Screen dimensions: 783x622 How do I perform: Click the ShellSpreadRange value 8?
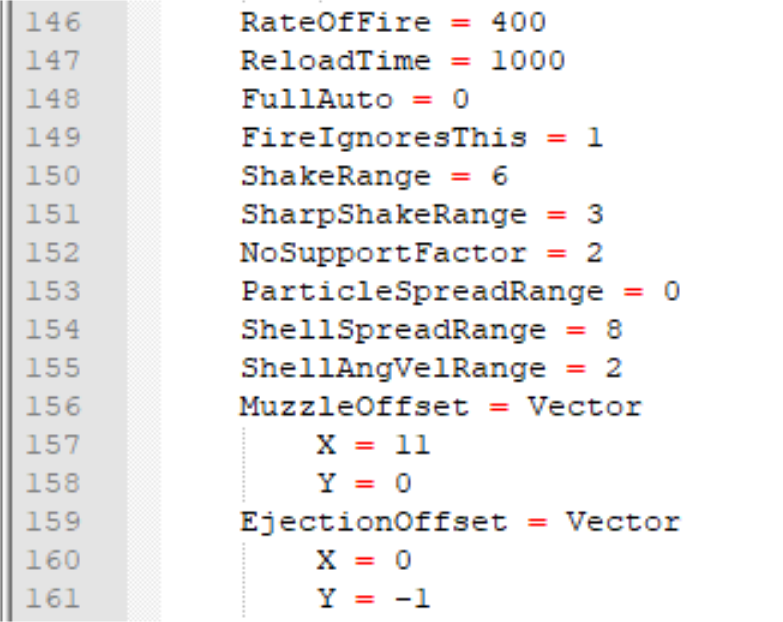614,329
